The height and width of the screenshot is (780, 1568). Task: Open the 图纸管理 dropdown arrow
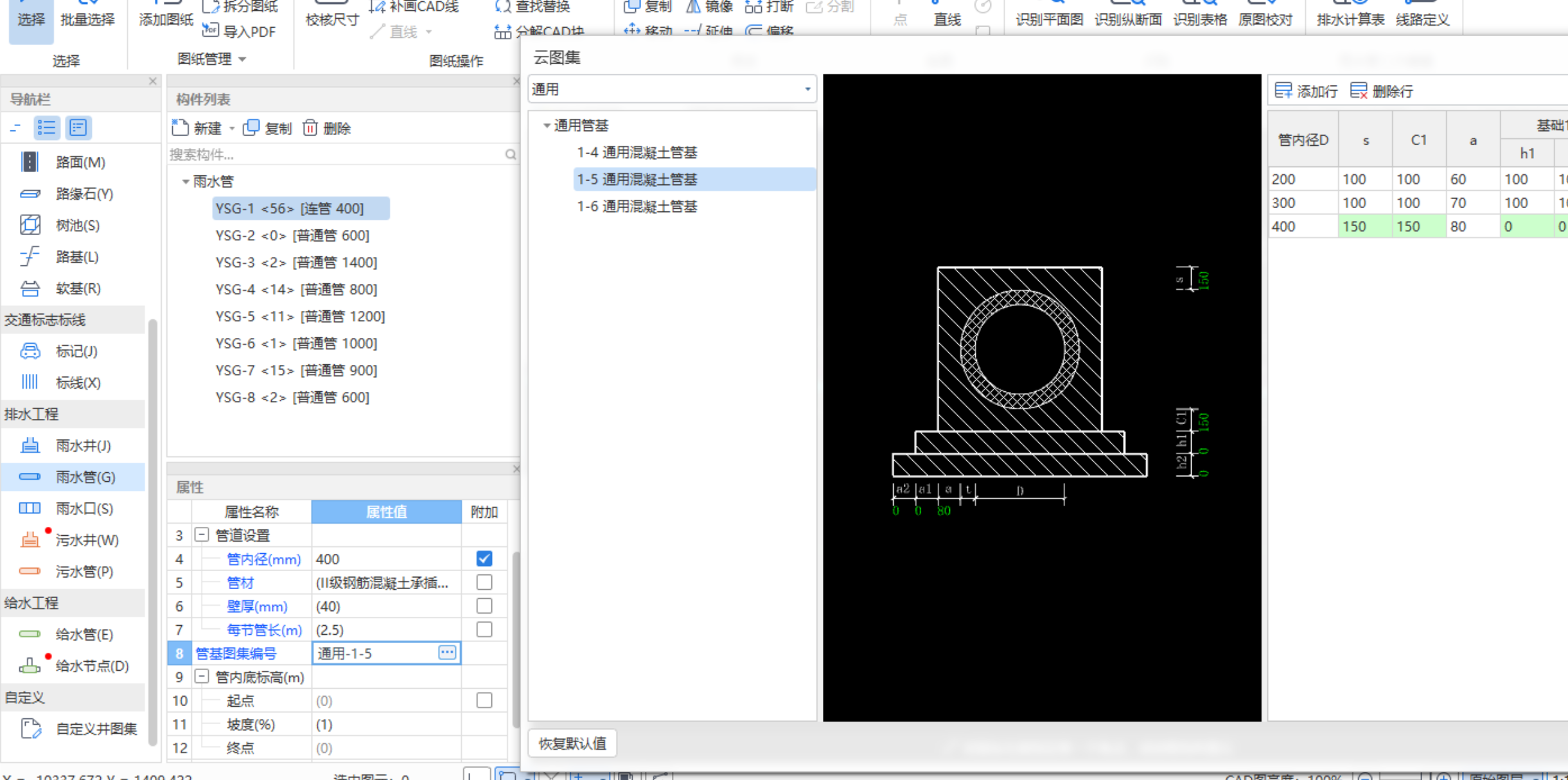click(242, 59)
